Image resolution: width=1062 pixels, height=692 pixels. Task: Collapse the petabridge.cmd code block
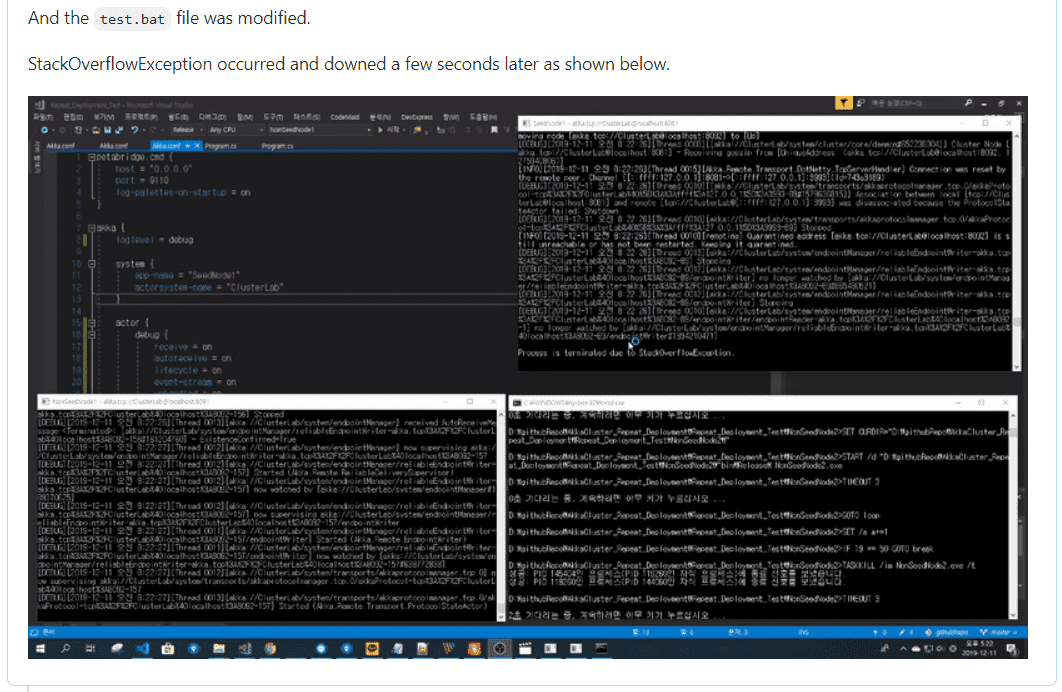(91, 156)
